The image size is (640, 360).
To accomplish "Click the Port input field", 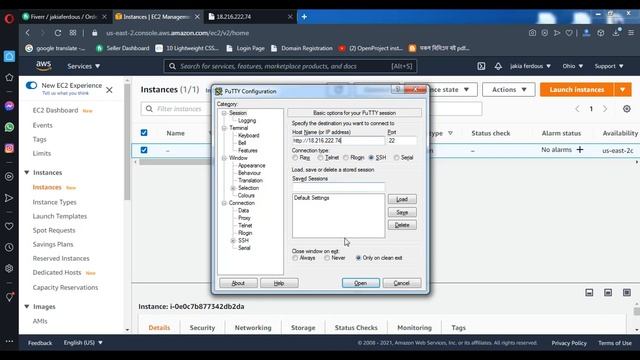I will pyautogui.click(x=402, y=140).
